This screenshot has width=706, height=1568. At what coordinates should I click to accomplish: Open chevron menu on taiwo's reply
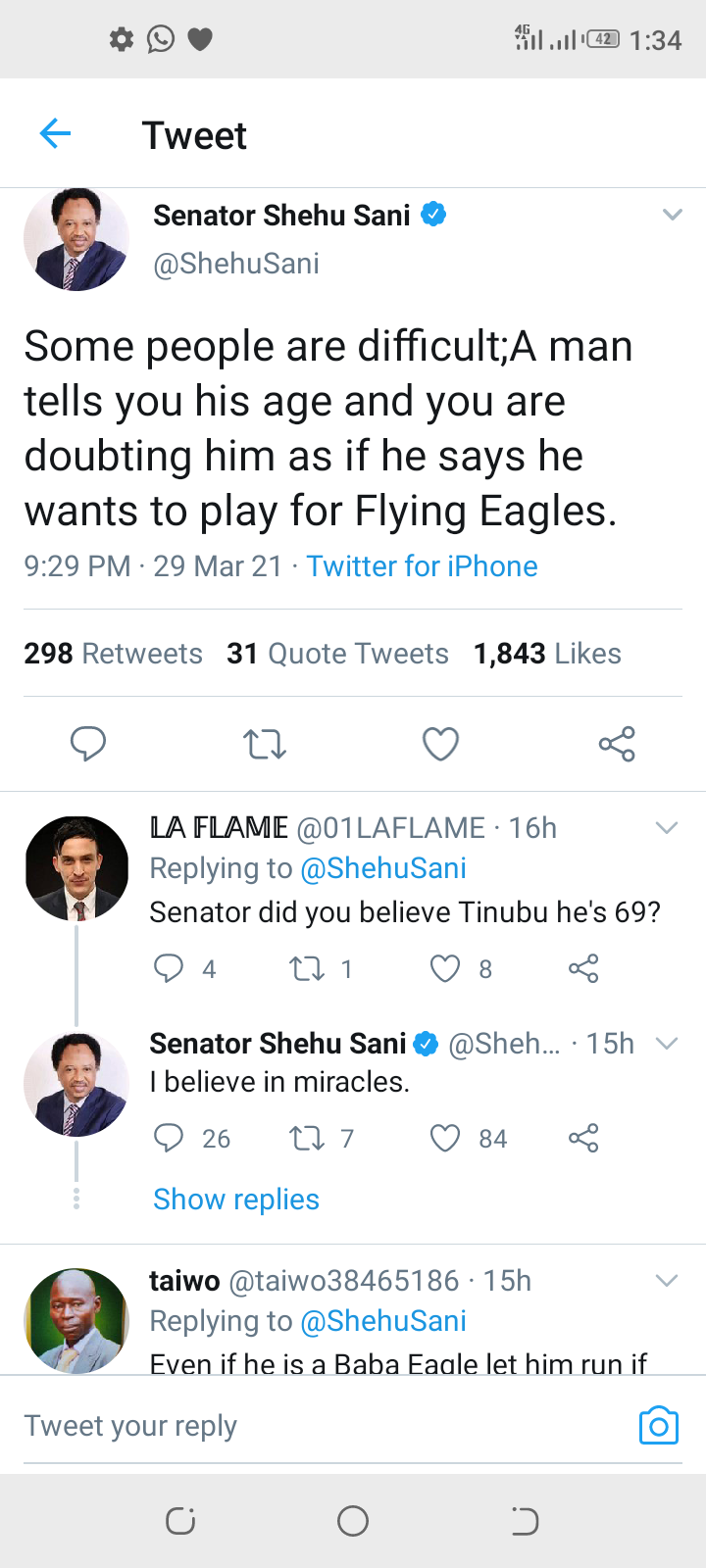click(x=667, y=1281)
